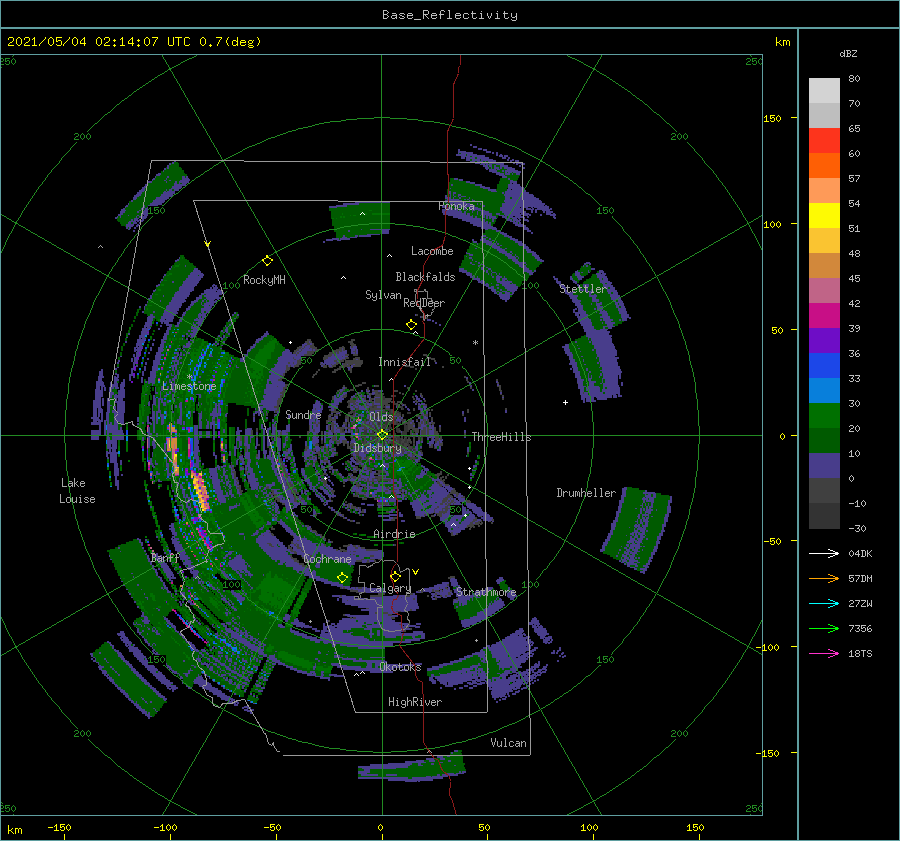
Task: Click the yellow diamond marker beside RockyMH
Action: [x=267, y=261]
